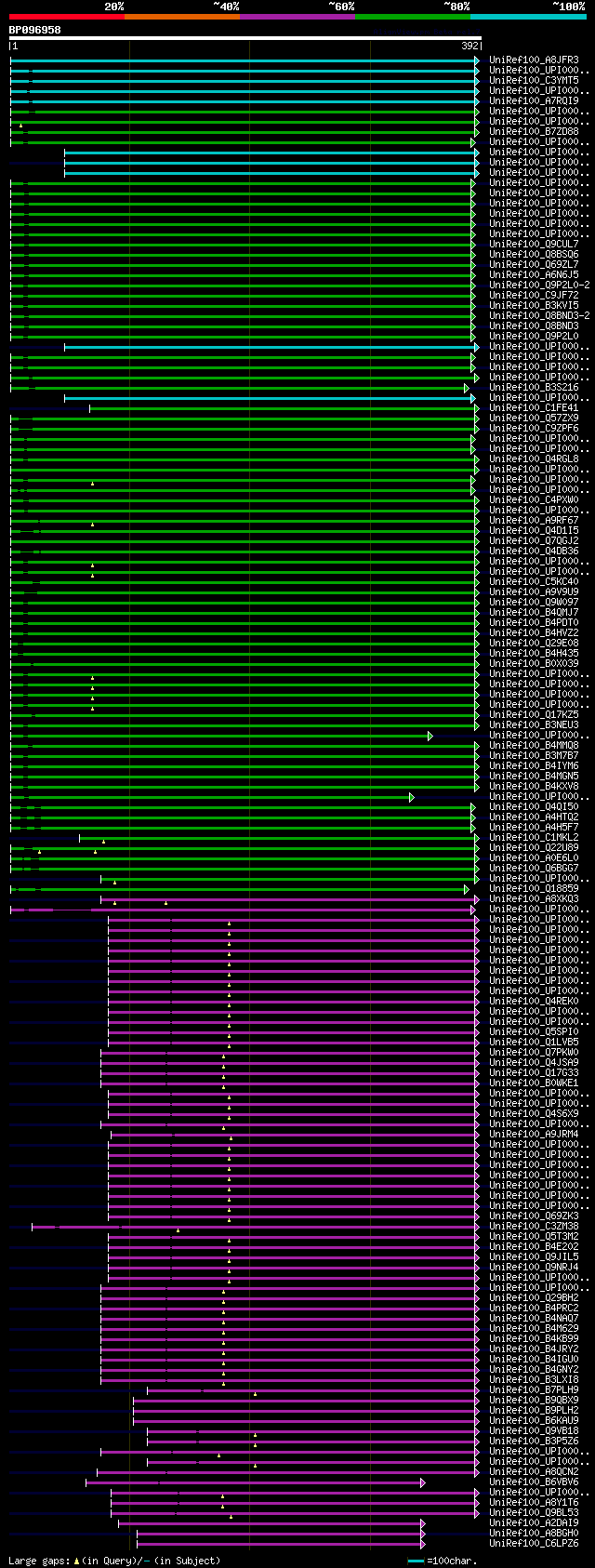595x1568 pixels.
Task: Select the UniRef100_Q5T3M2 label
Action: tap(534, 1237)
